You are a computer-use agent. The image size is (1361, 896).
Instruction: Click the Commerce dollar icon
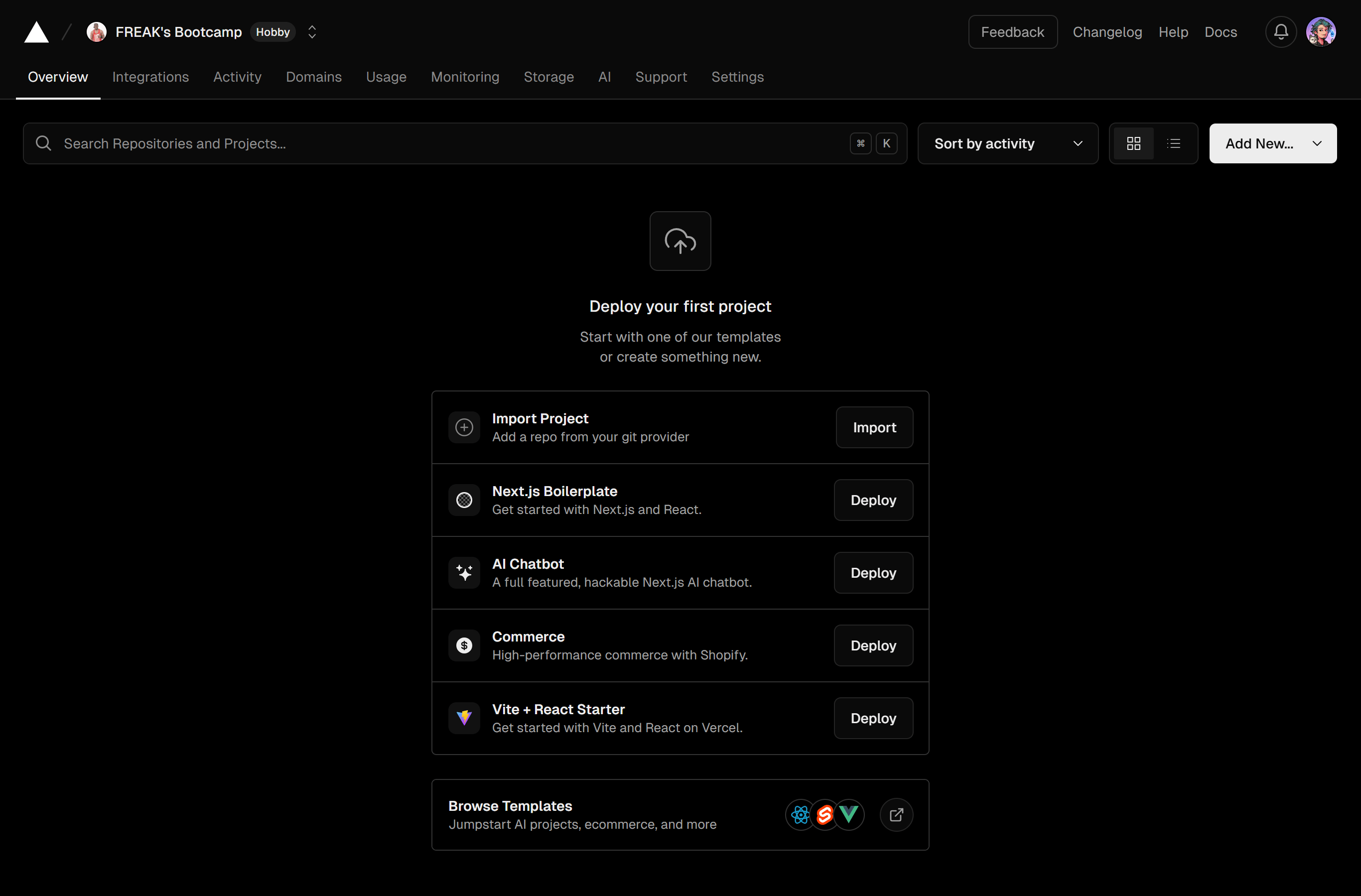click(464, 645)
